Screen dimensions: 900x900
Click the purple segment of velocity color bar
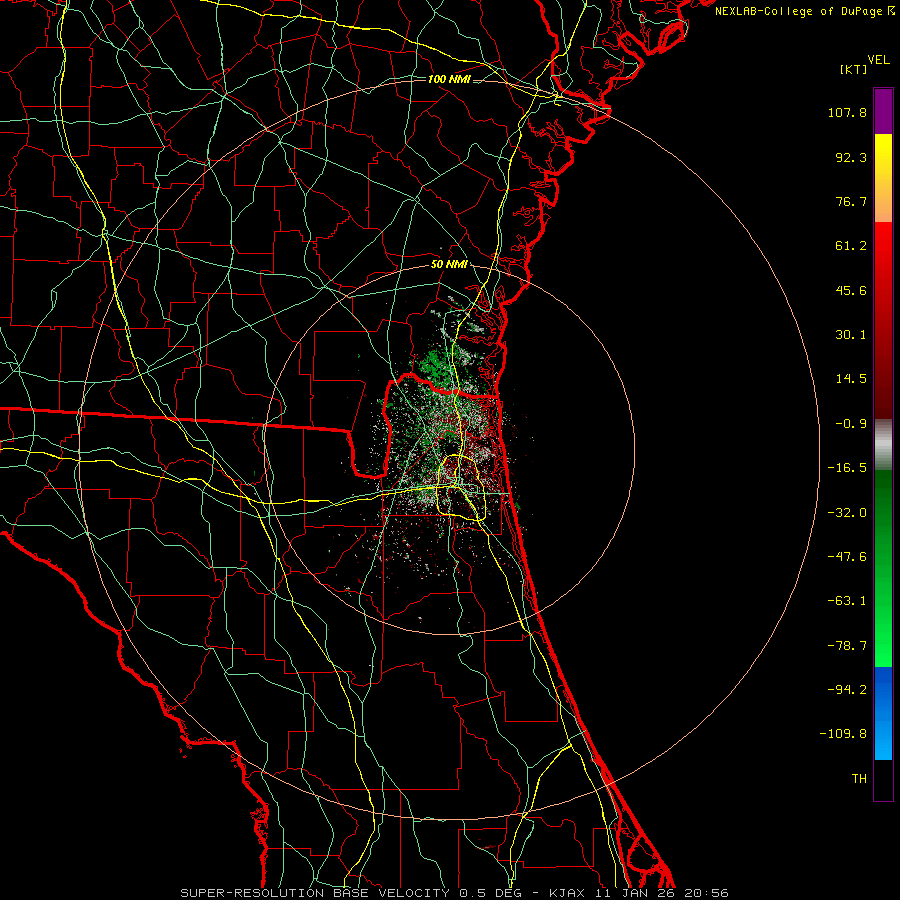(x=883, y=111)
